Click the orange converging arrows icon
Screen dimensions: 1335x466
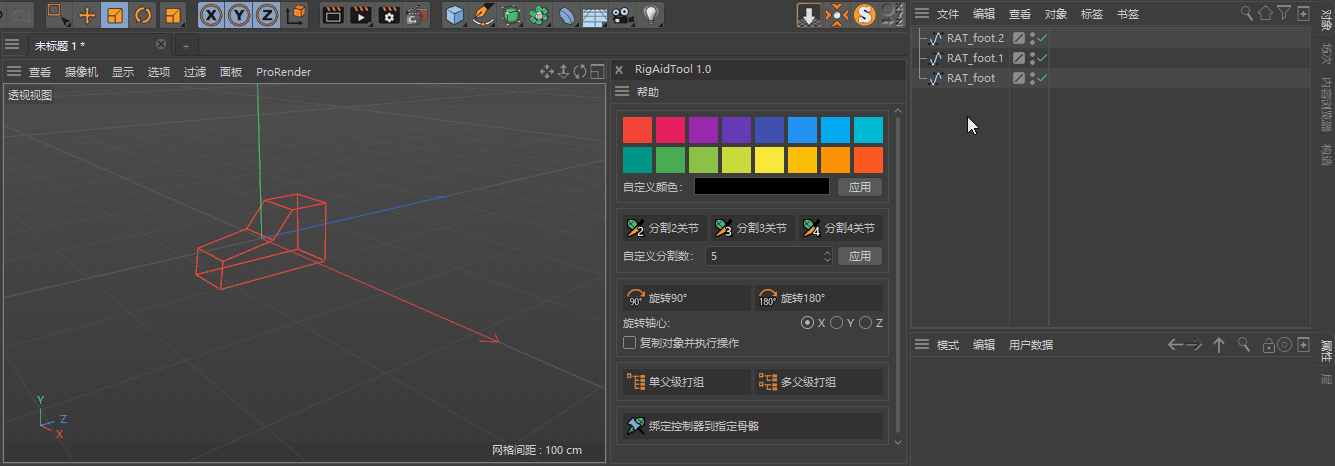837,14
